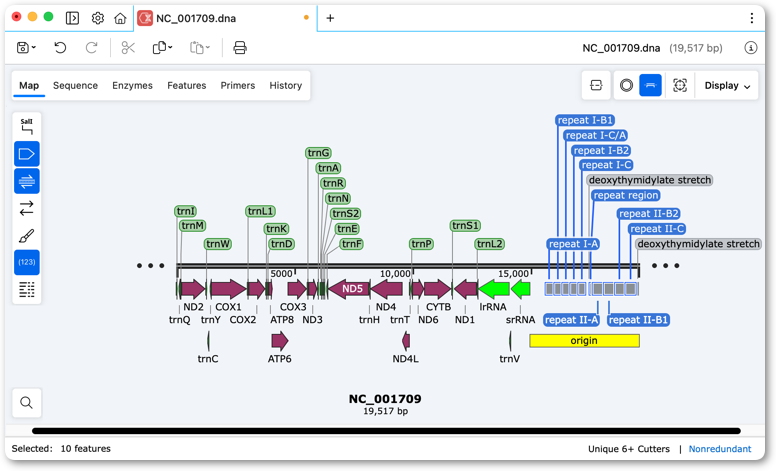Click the trnW feature label
Viewport: 776px width, 471px height.
[x=218, y=244]
